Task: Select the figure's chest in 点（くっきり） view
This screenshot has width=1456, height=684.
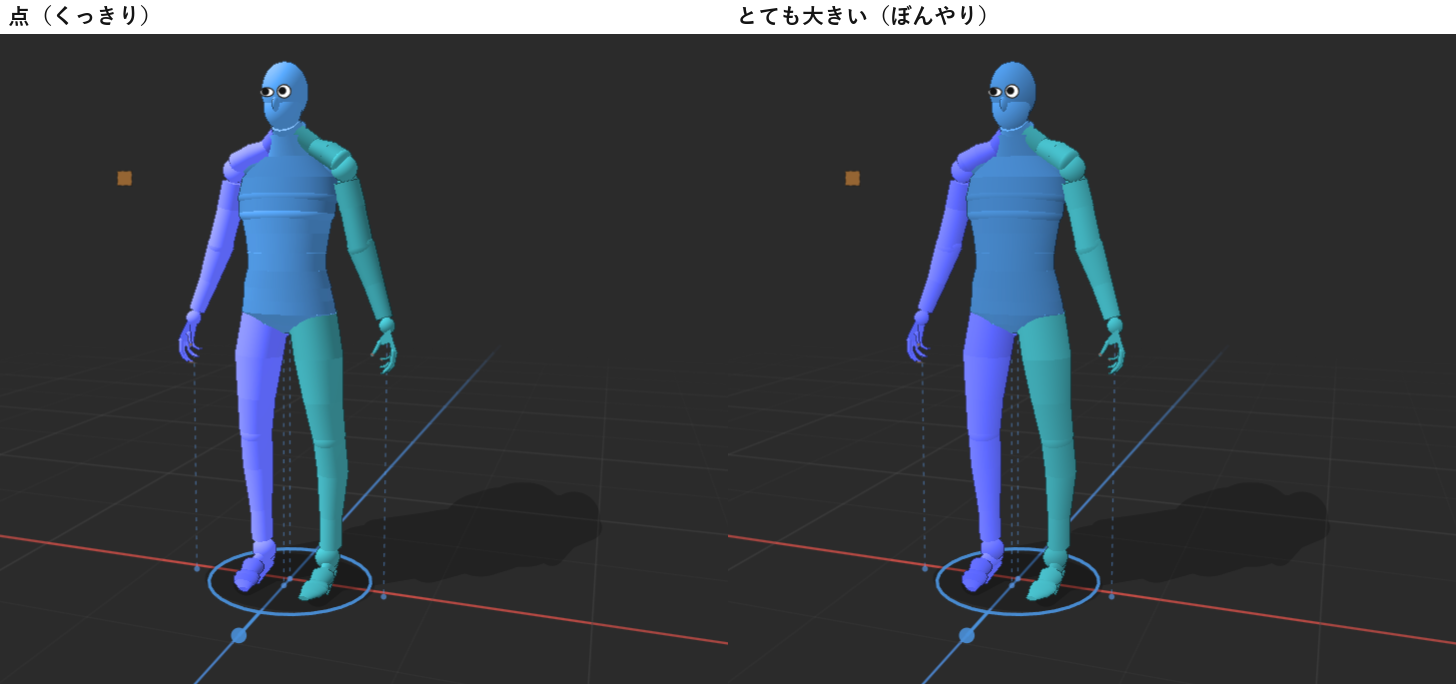Action: pyautogui.click(x=288, y=185)
